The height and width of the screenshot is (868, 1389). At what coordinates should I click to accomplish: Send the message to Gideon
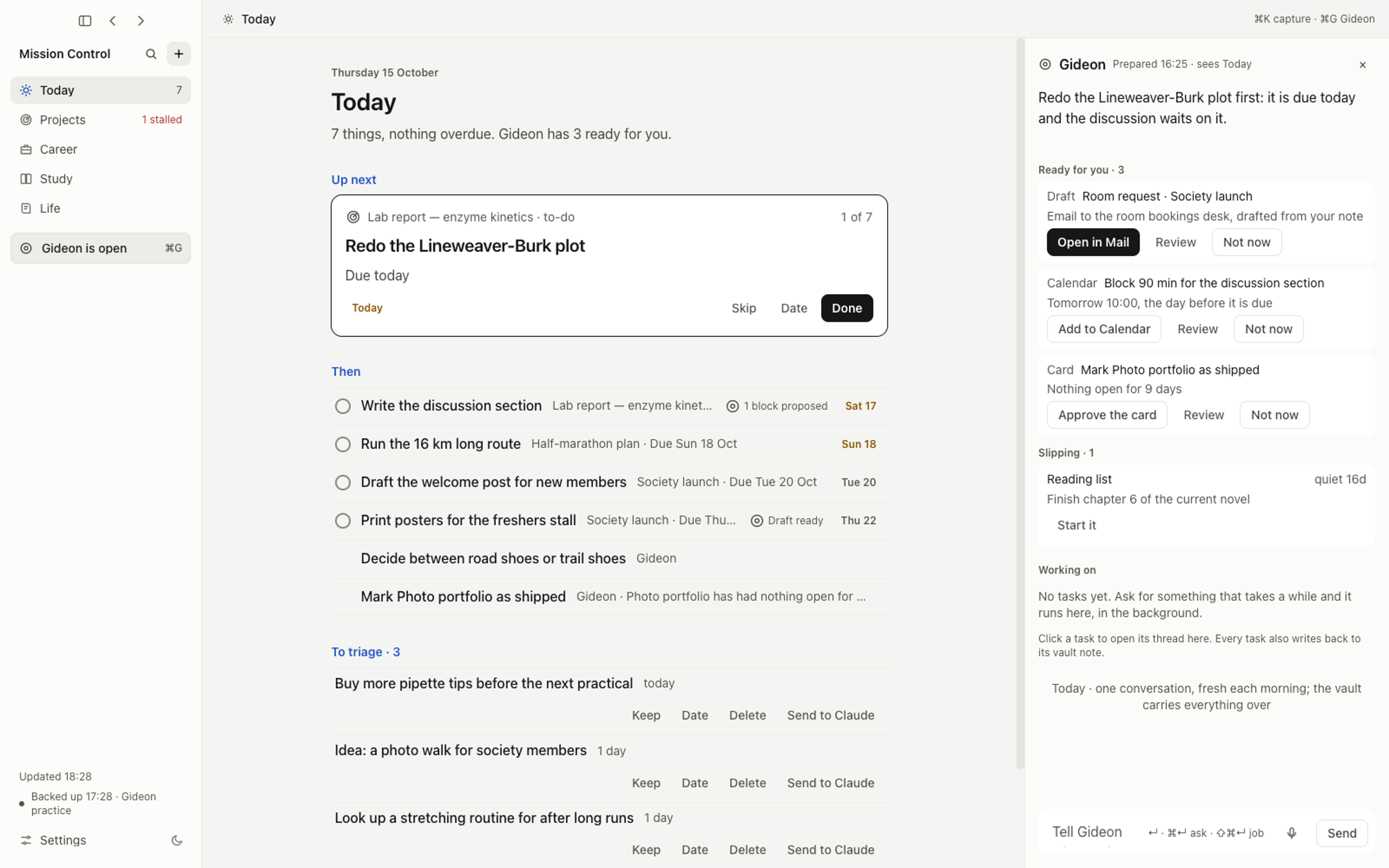(x=1341, y=833)
